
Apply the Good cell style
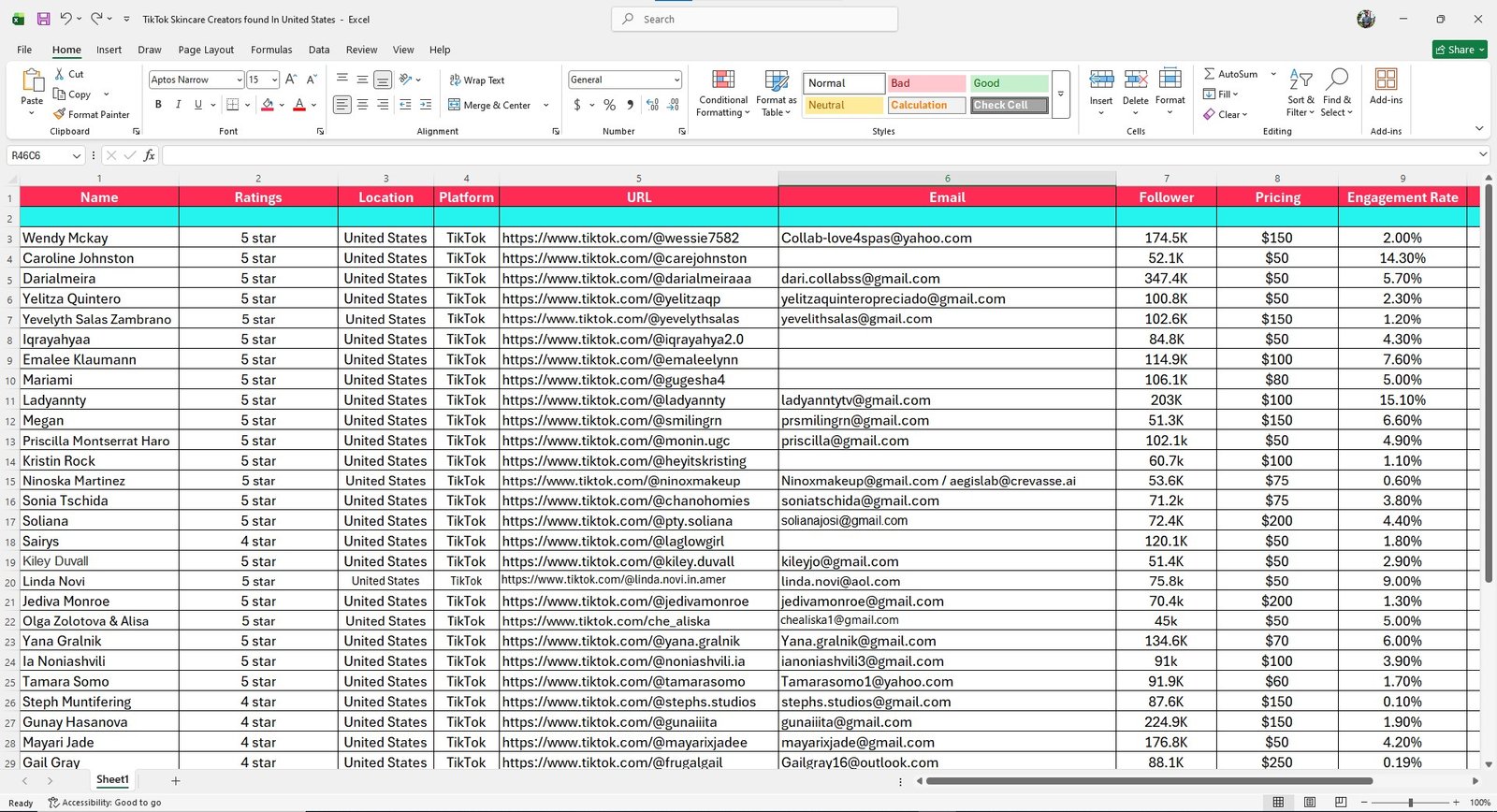pyautogui.click(x=1009, y=83)
